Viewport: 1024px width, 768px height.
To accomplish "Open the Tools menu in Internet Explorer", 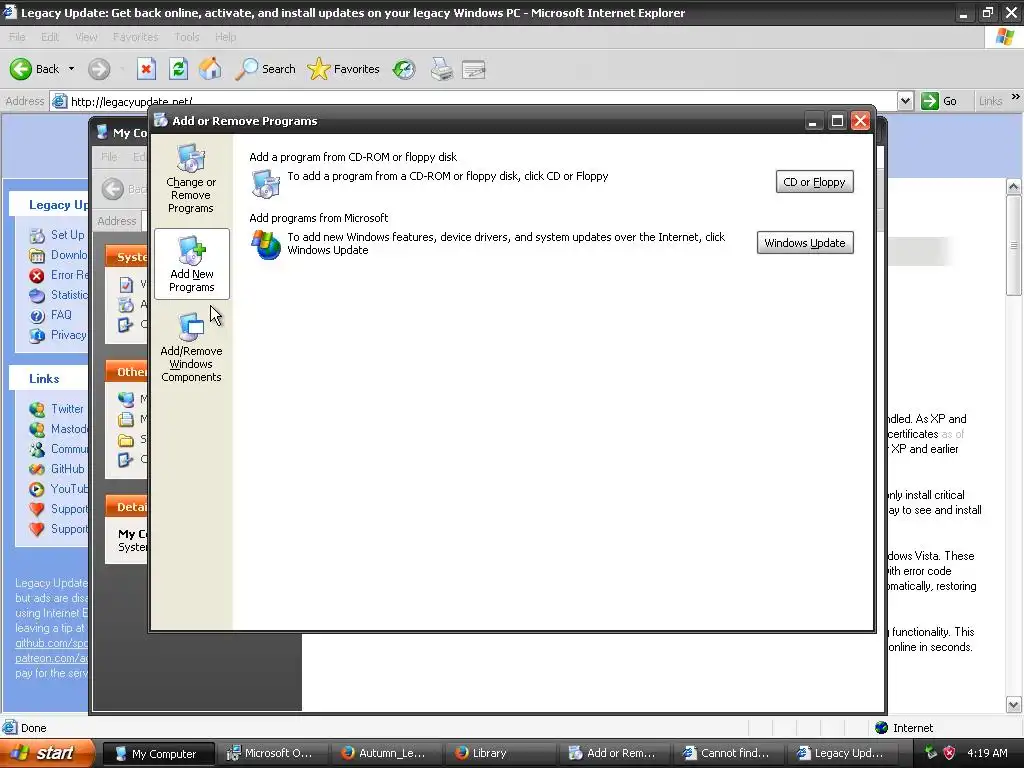I will [x=187, y=37].
